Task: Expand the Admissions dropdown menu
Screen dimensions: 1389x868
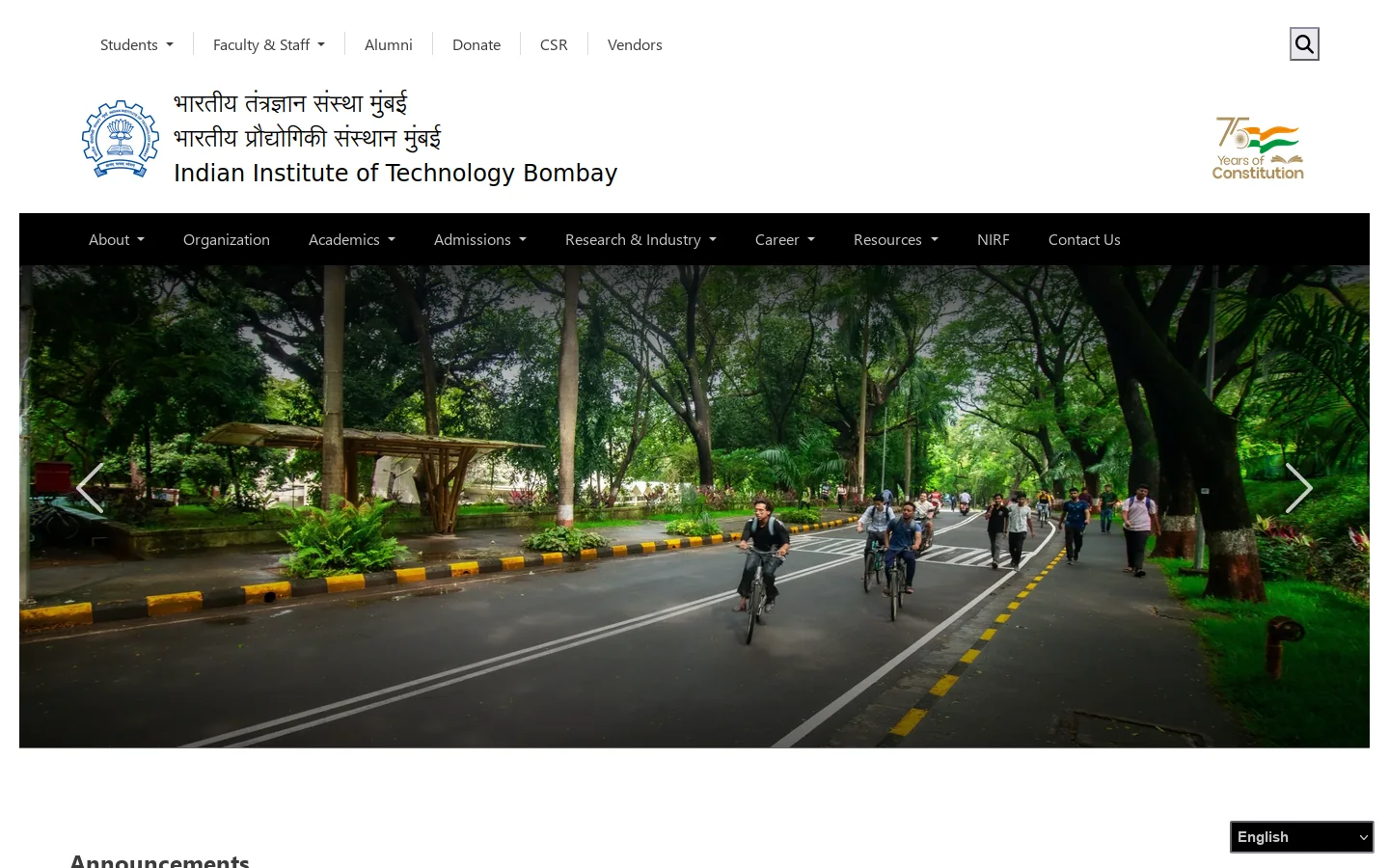Action: pos(480,239)
